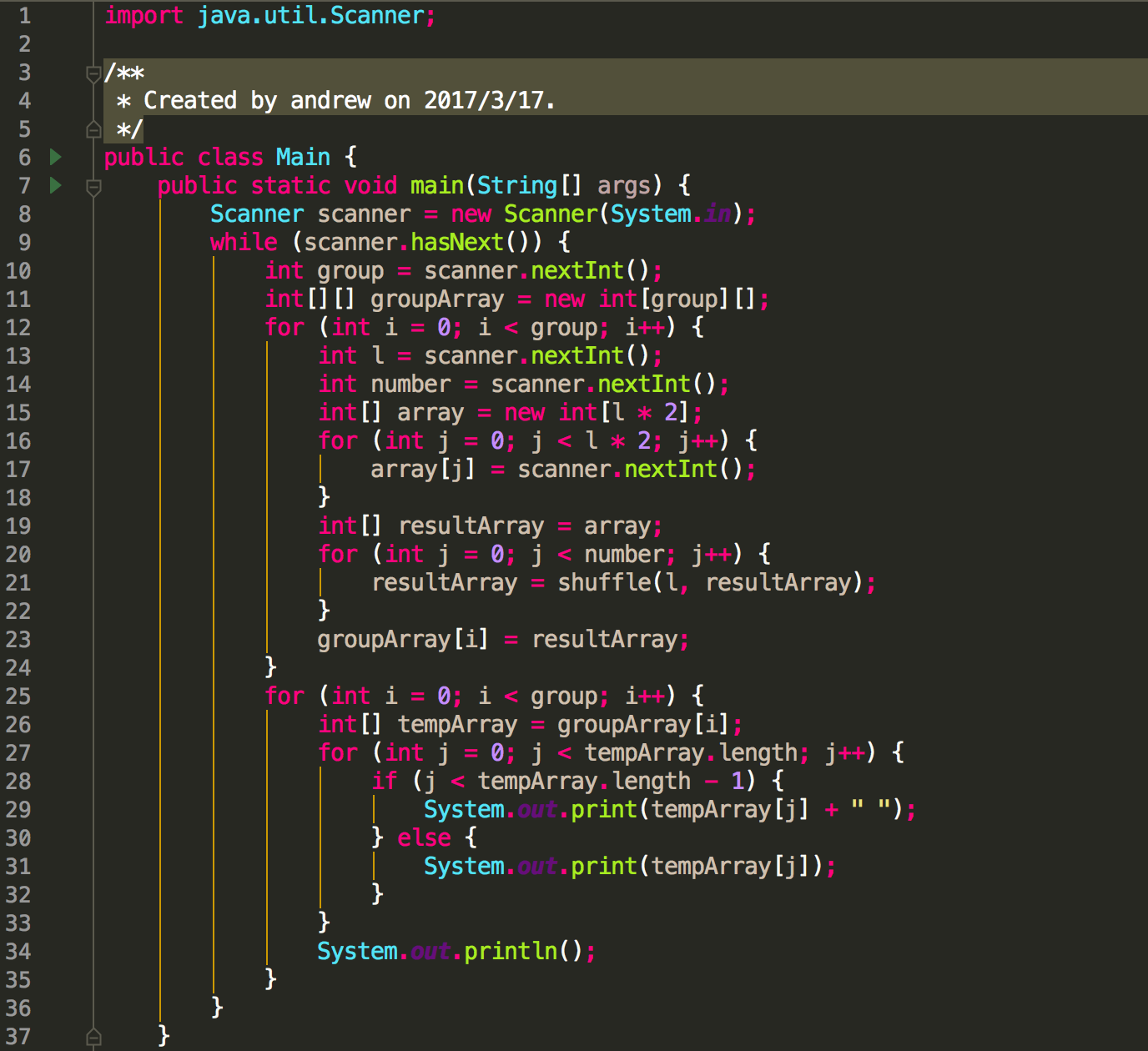Click 'j < number' on line 20
1148x1051 pixels.
tap(597, 555)
